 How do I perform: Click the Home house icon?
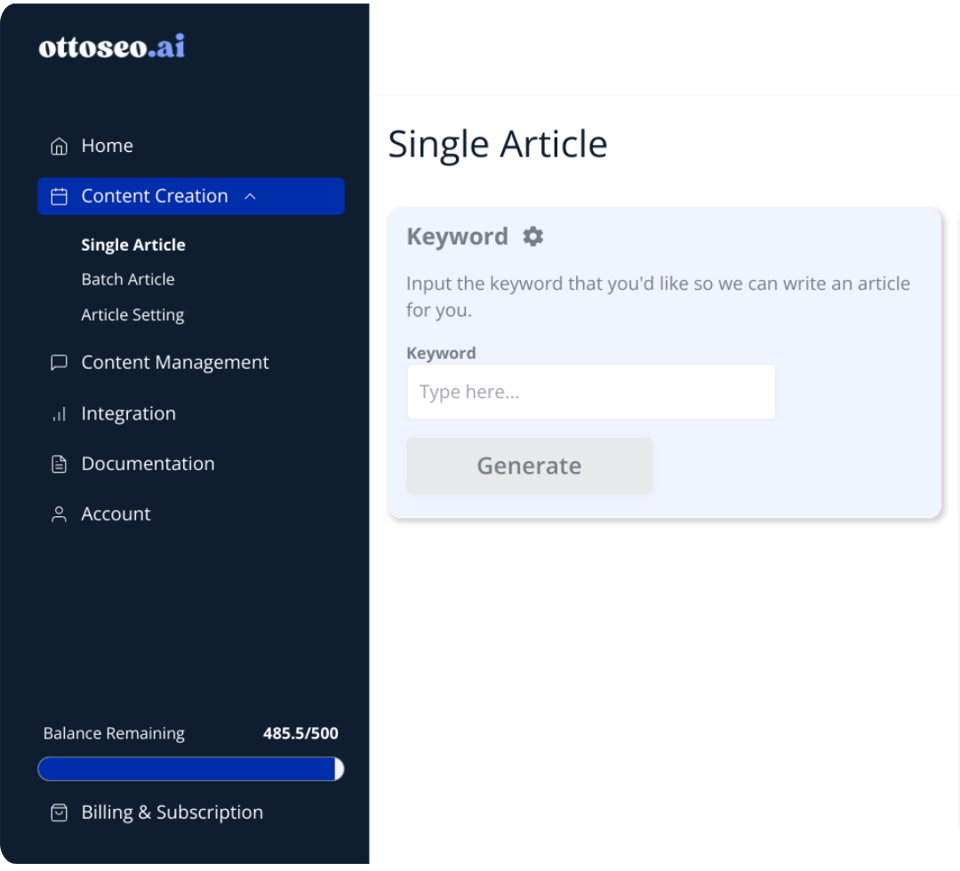[59, 146]
